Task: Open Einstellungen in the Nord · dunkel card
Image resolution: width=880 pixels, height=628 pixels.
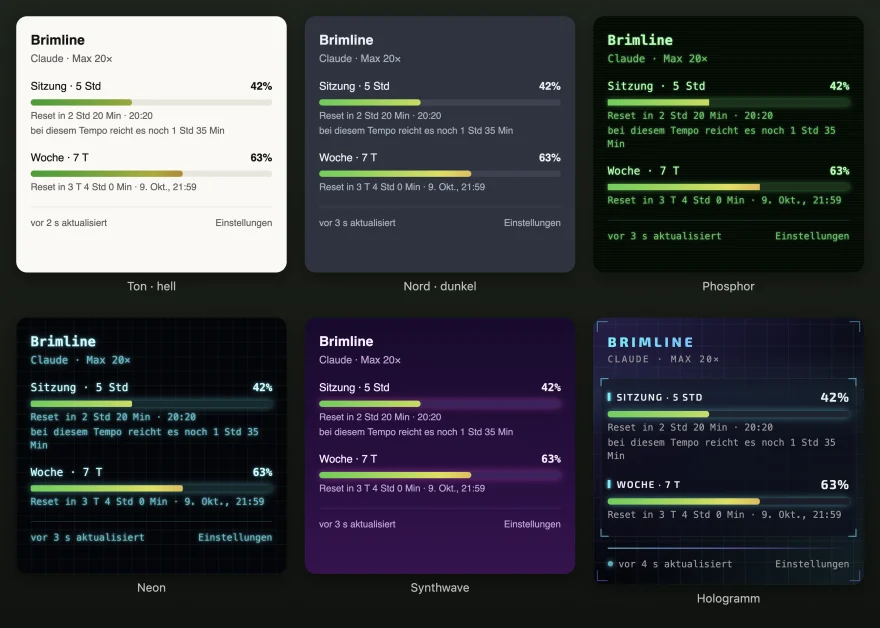Action: pyautogui.click(x=532, y=223)
